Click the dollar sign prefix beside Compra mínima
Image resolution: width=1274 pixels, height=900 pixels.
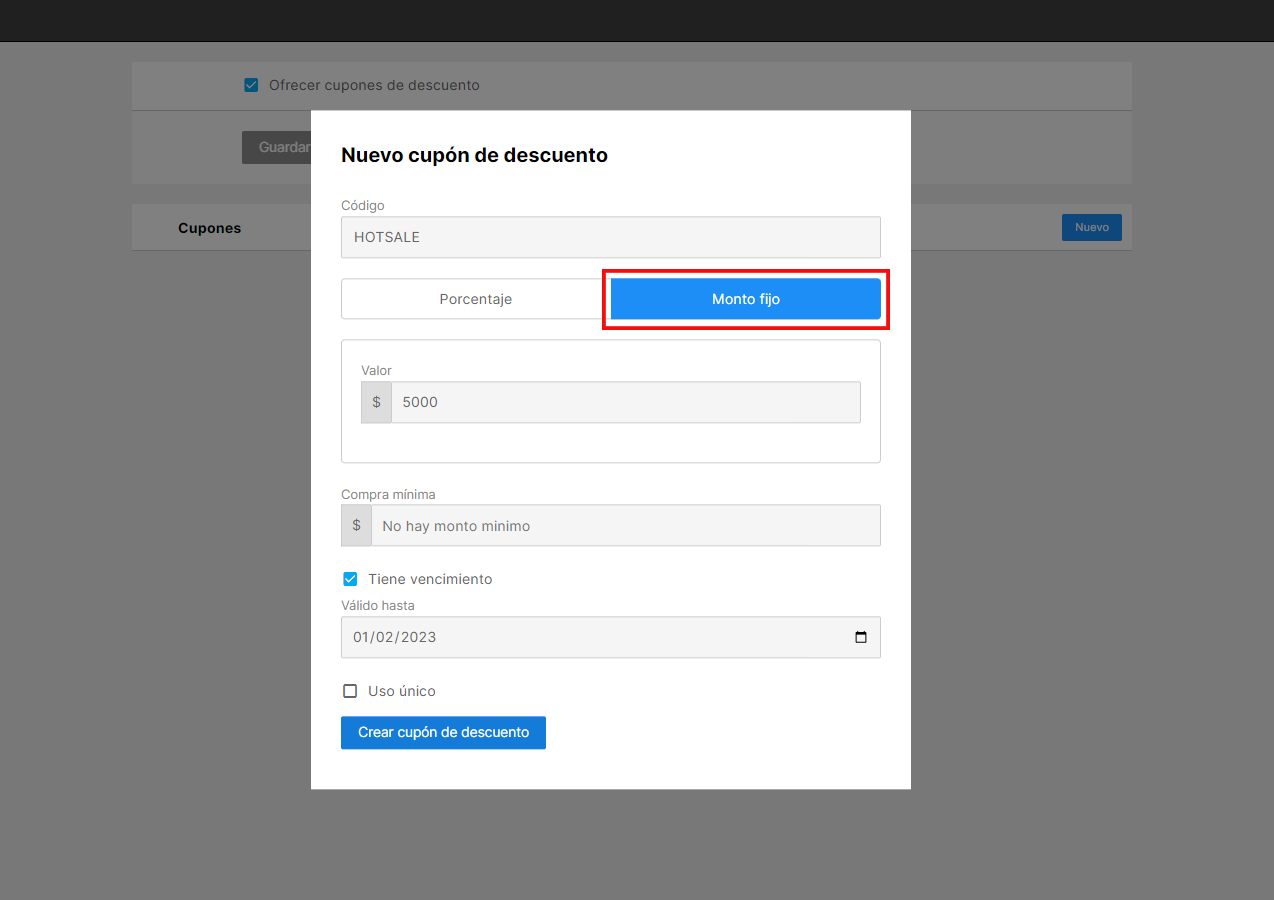click(356, 525)
